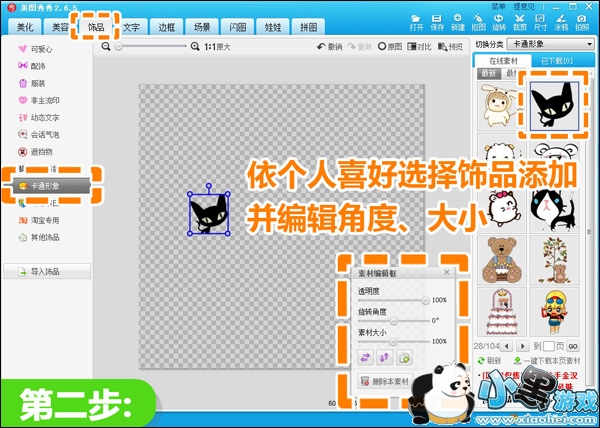The image size is (600, 428).
Task: Click the zoom out magnifier icon
Action: tap(106, 47)
